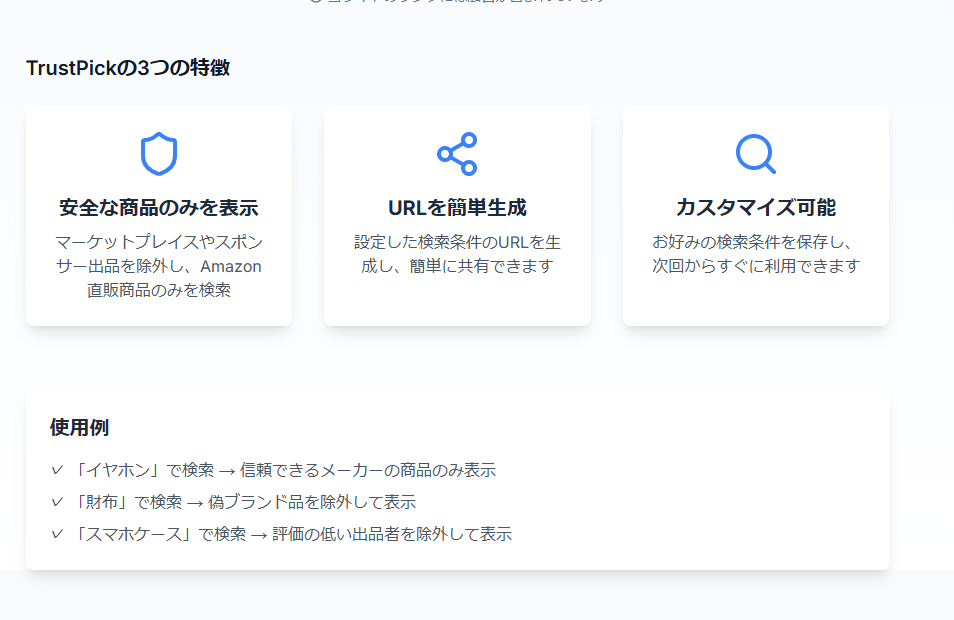954x620 pixels.
Task: Click the share nodes icon
Action: pyautogui.click(x=457, y=154)
